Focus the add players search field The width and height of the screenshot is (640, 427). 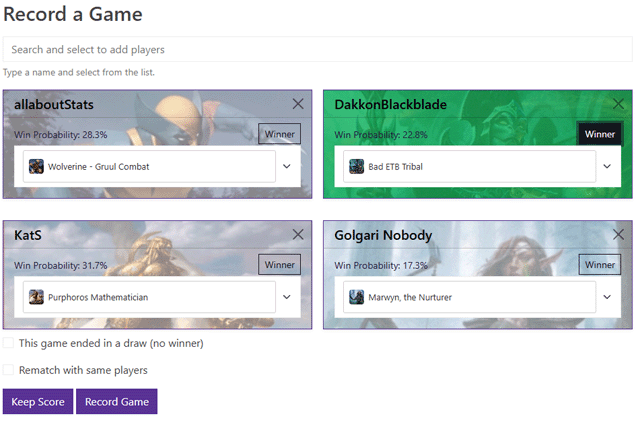pyautogui.click(x=318, y=49)
